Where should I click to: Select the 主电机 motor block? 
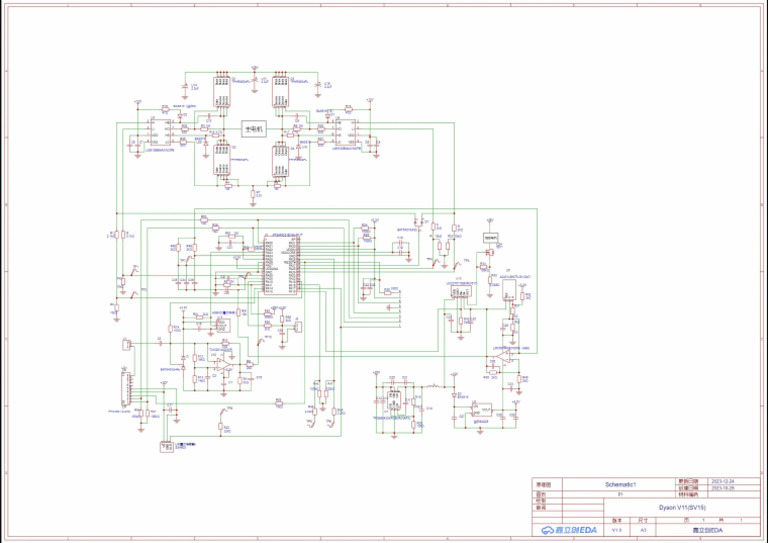(254, 129)
